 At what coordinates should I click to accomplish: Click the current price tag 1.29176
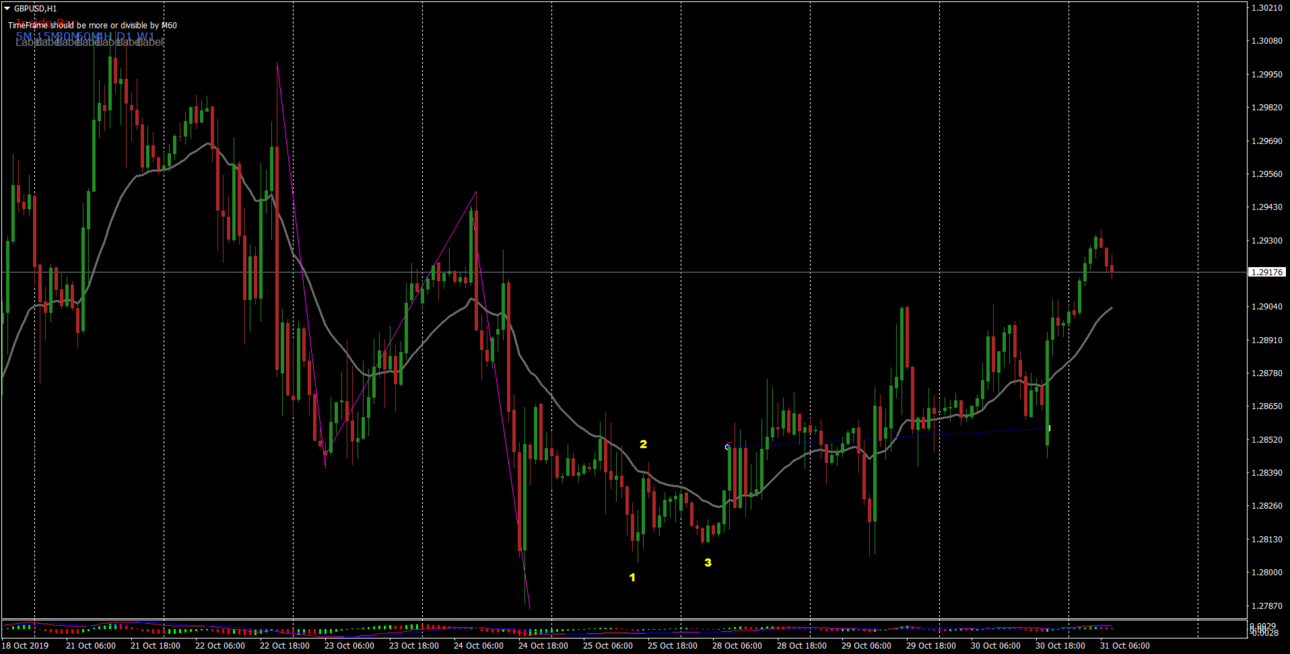click(x=1267, y=272)
